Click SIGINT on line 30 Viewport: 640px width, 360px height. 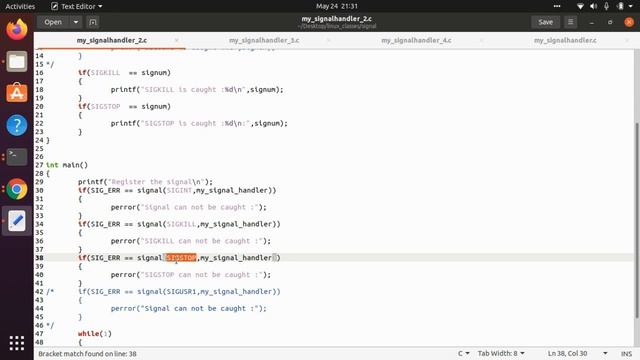(179, 190)
